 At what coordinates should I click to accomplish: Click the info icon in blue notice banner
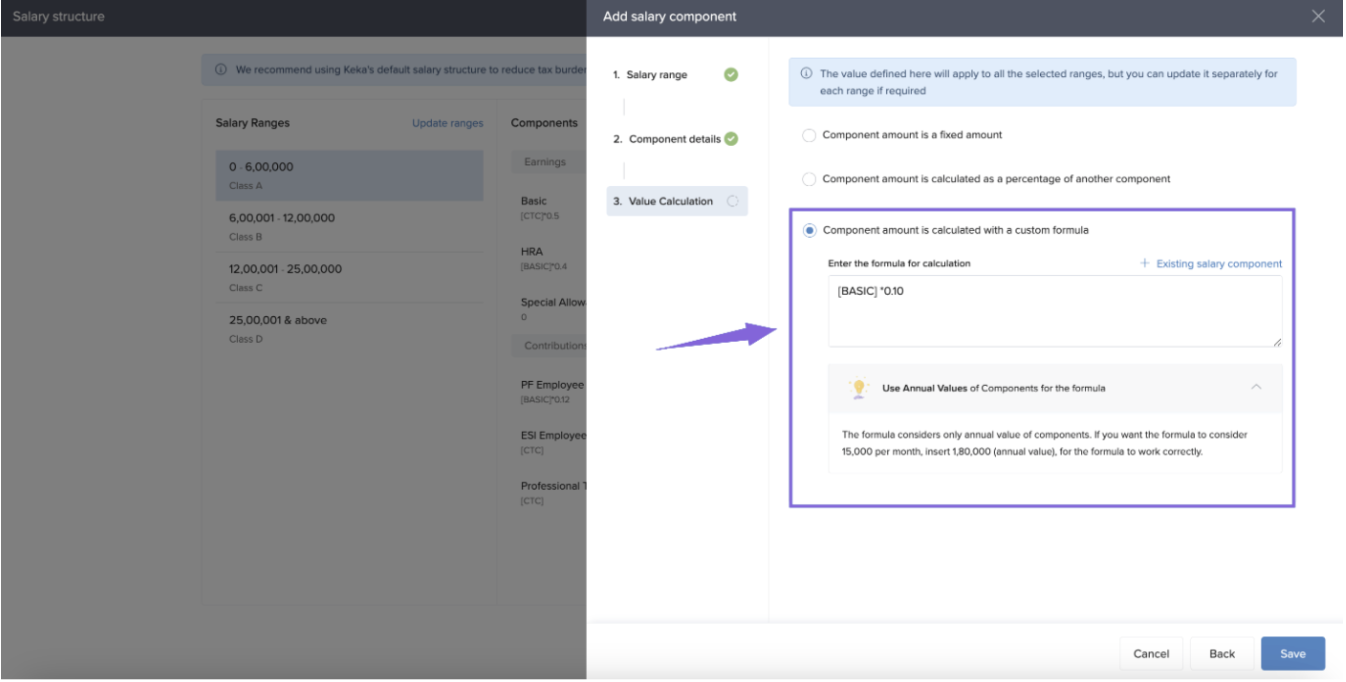(807, 74)
